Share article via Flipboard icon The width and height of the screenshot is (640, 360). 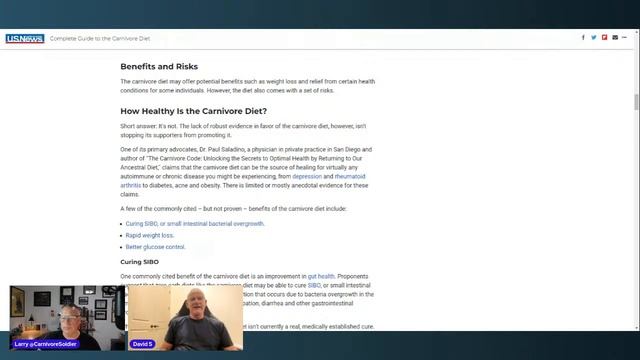click(604, 38)
